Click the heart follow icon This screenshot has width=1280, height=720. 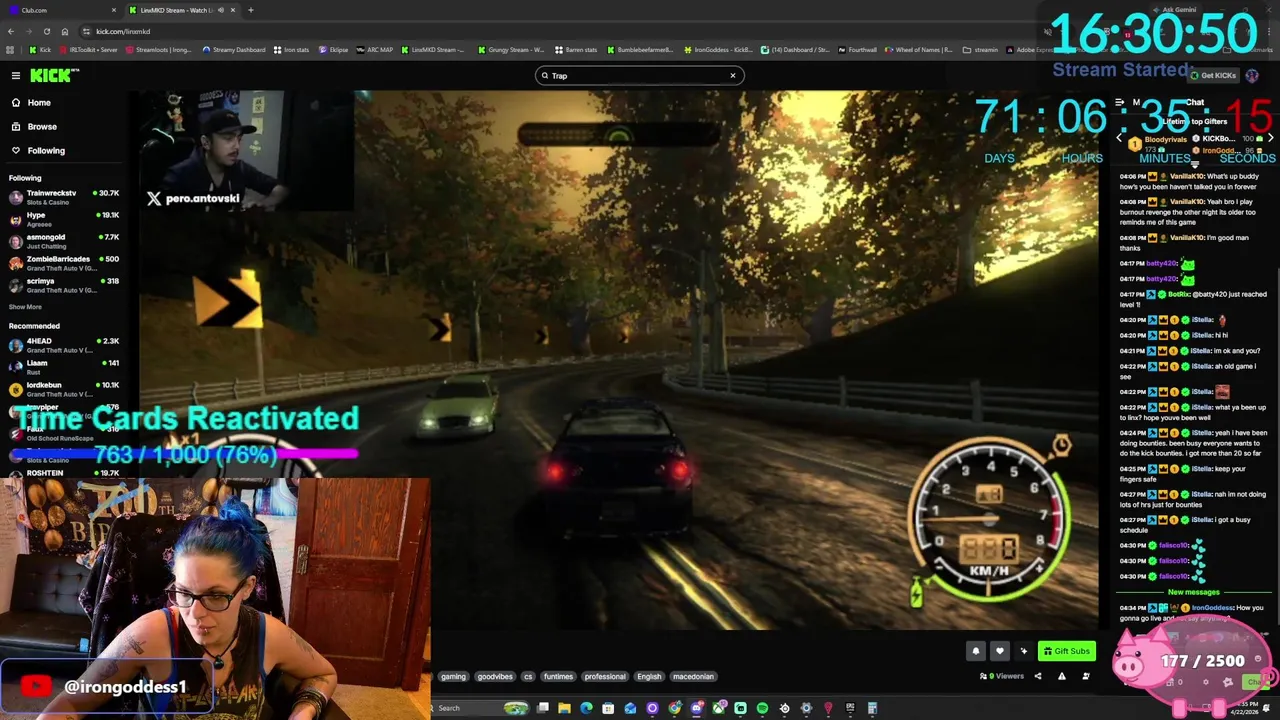(x=999, y=651)
